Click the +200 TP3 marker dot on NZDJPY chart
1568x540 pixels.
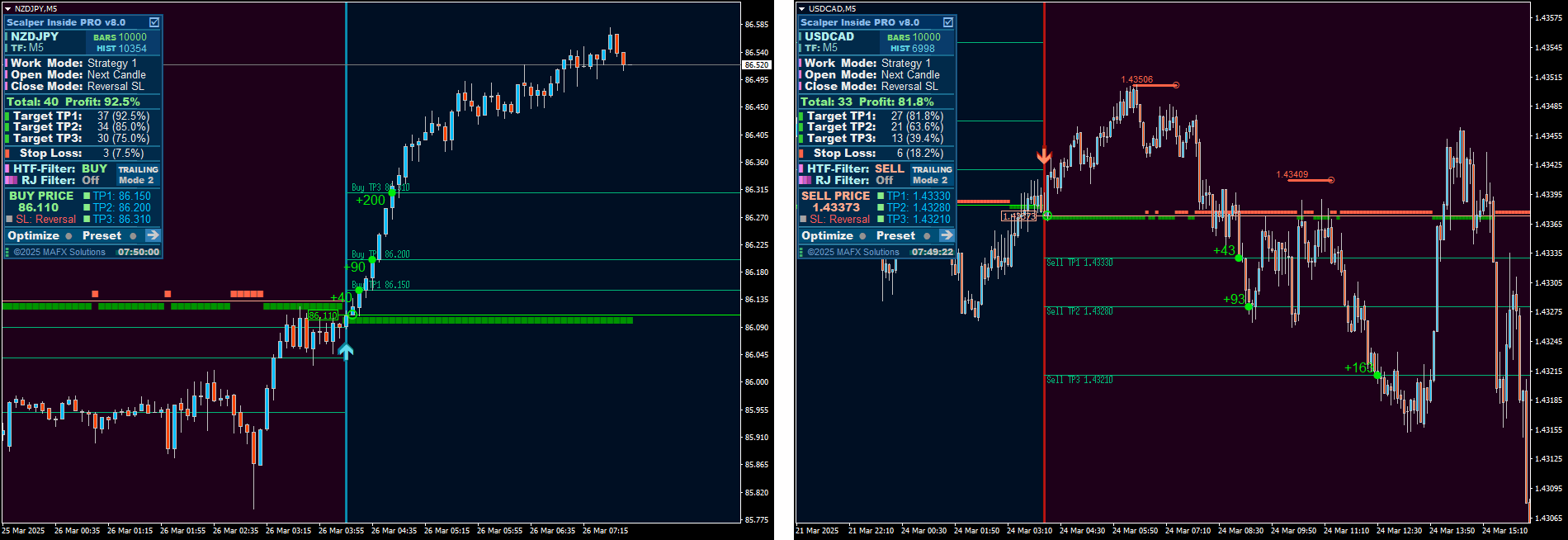coord(392,192)
